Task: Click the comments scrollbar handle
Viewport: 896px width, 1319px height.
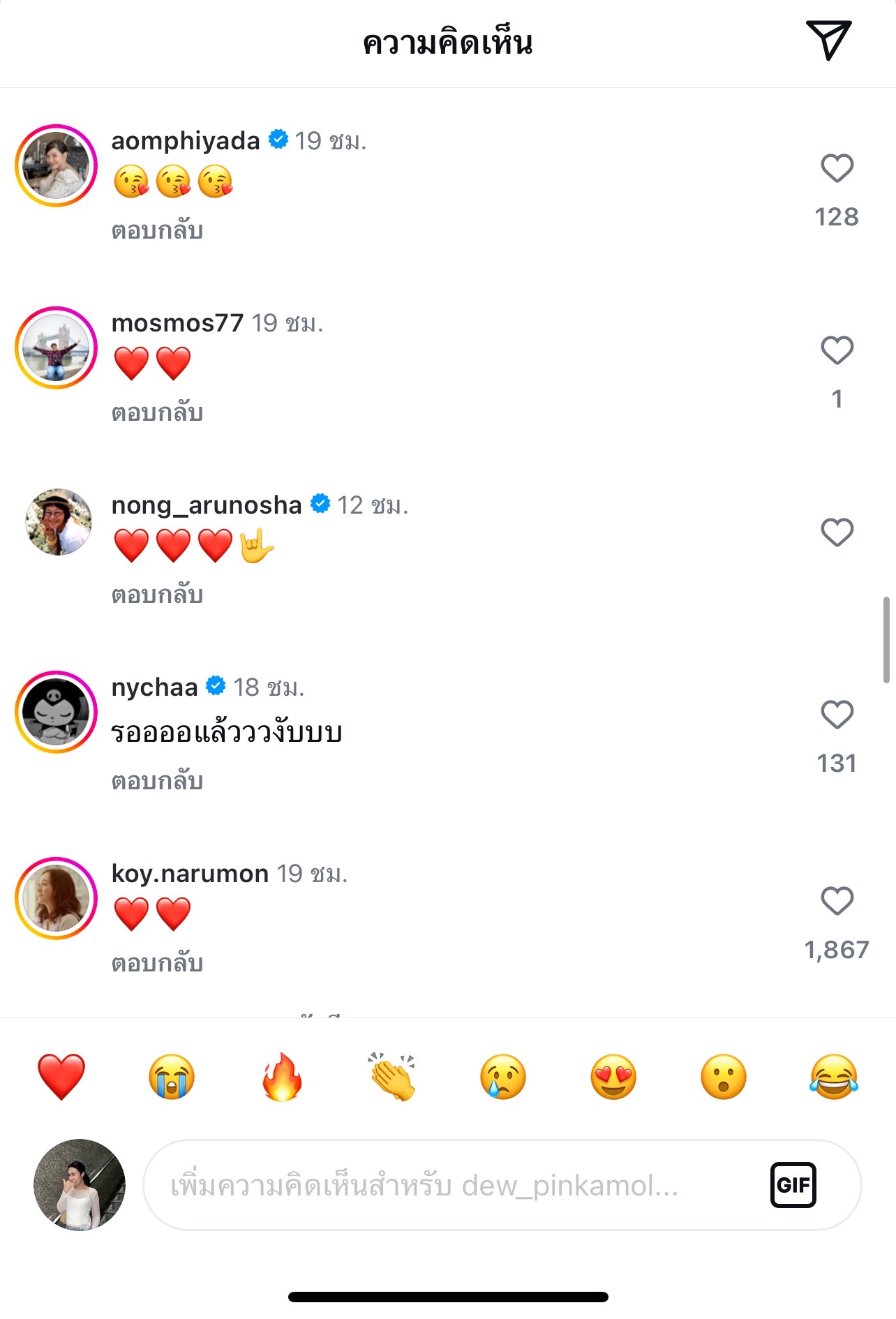Action: coord(886,639)
